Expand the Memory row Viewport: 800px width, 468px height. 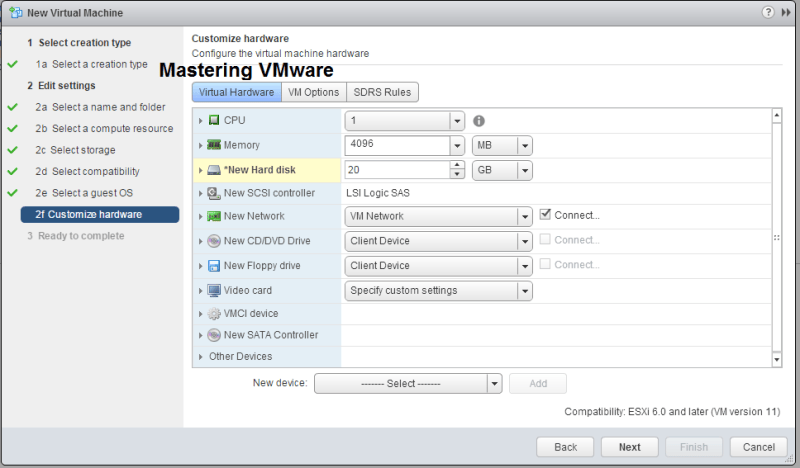click(x=201, y=145)
